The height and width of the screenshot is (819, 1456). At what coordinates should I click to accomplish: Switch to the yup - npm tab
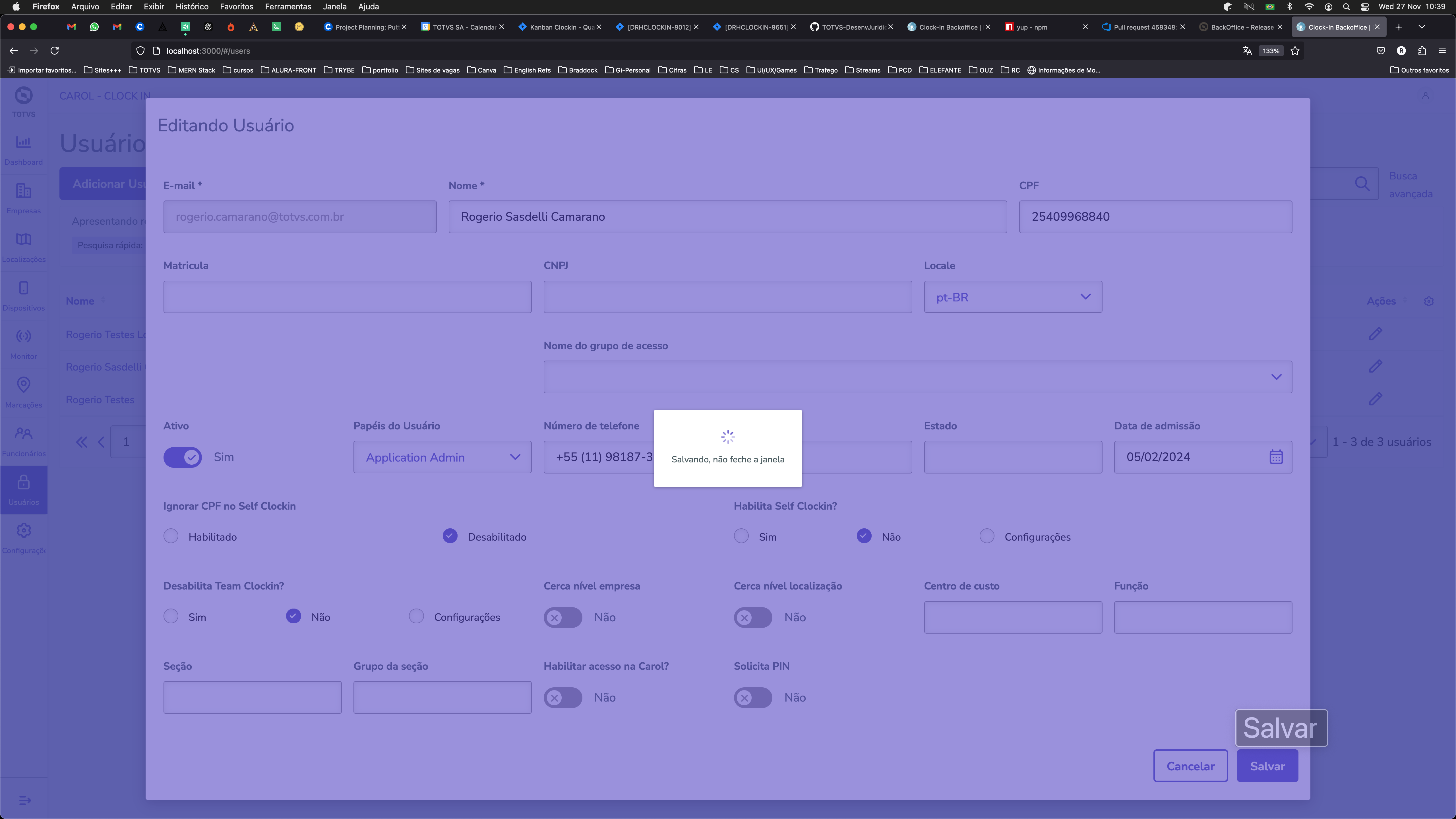(1031, 27)
